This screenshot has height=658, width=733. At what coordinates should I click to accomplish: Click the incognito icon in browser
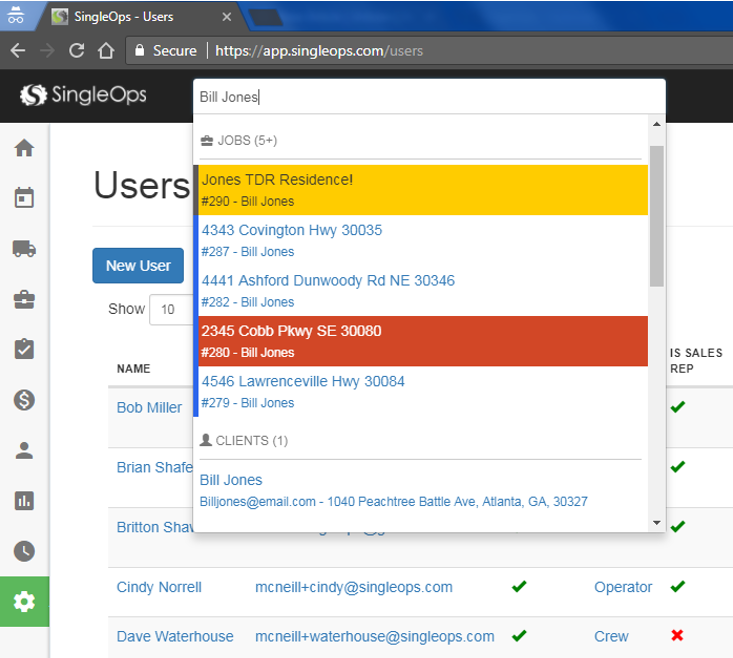[x=15, y=15]
